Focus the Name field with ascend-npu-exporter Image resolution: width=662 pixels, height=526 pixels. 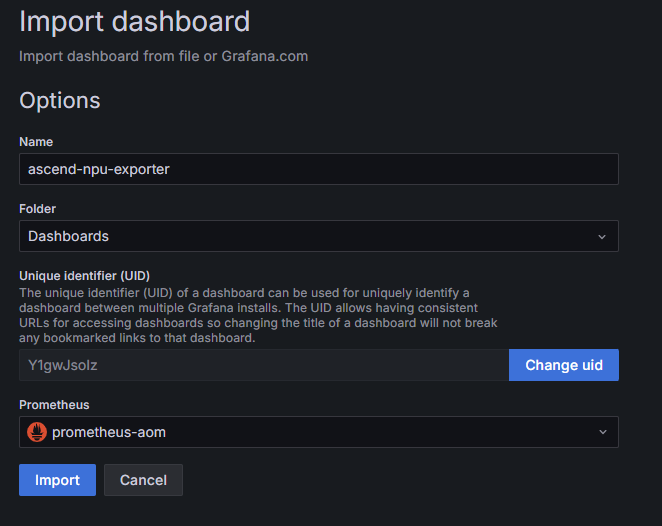tap(319, 169)
